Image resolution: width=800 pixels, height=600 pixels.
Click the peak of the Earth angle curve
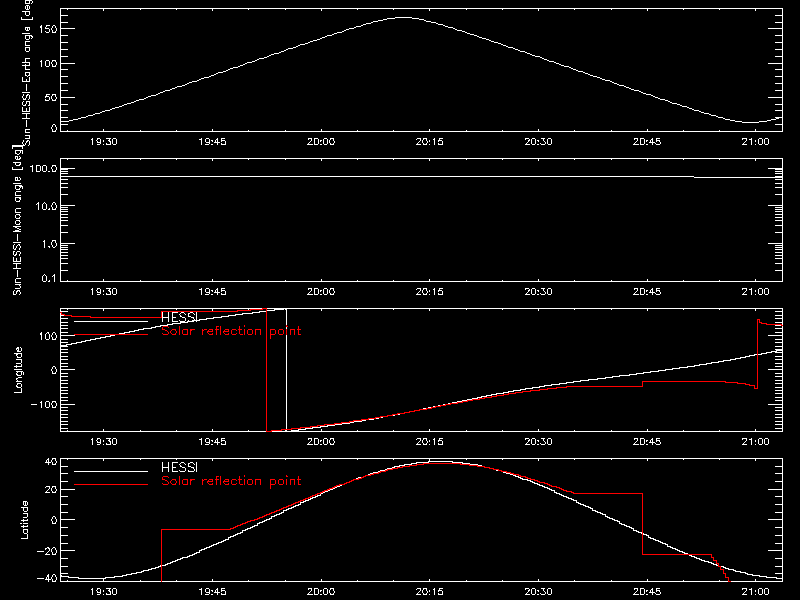coord(403,18)
